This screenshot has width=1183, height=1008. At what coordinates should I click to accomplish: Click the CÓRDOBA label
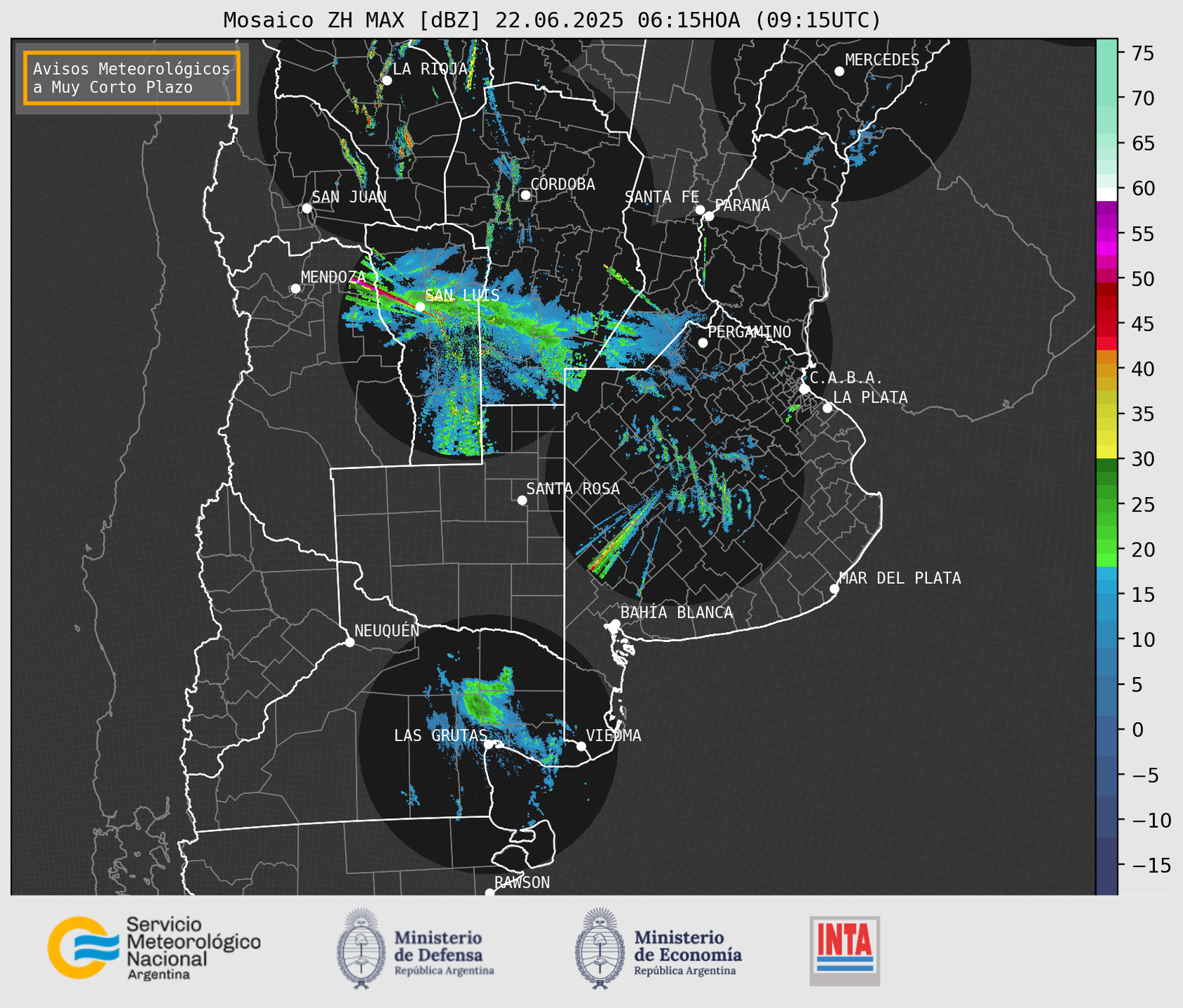pos(562,184)
